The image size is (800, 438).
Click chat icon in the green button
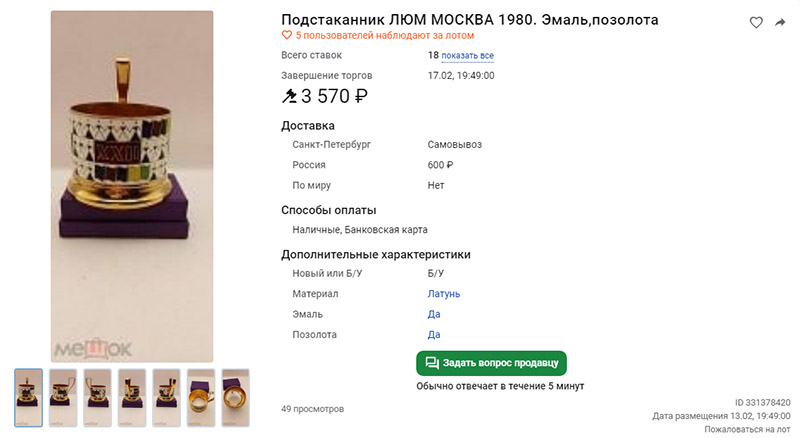pos(432,363)
